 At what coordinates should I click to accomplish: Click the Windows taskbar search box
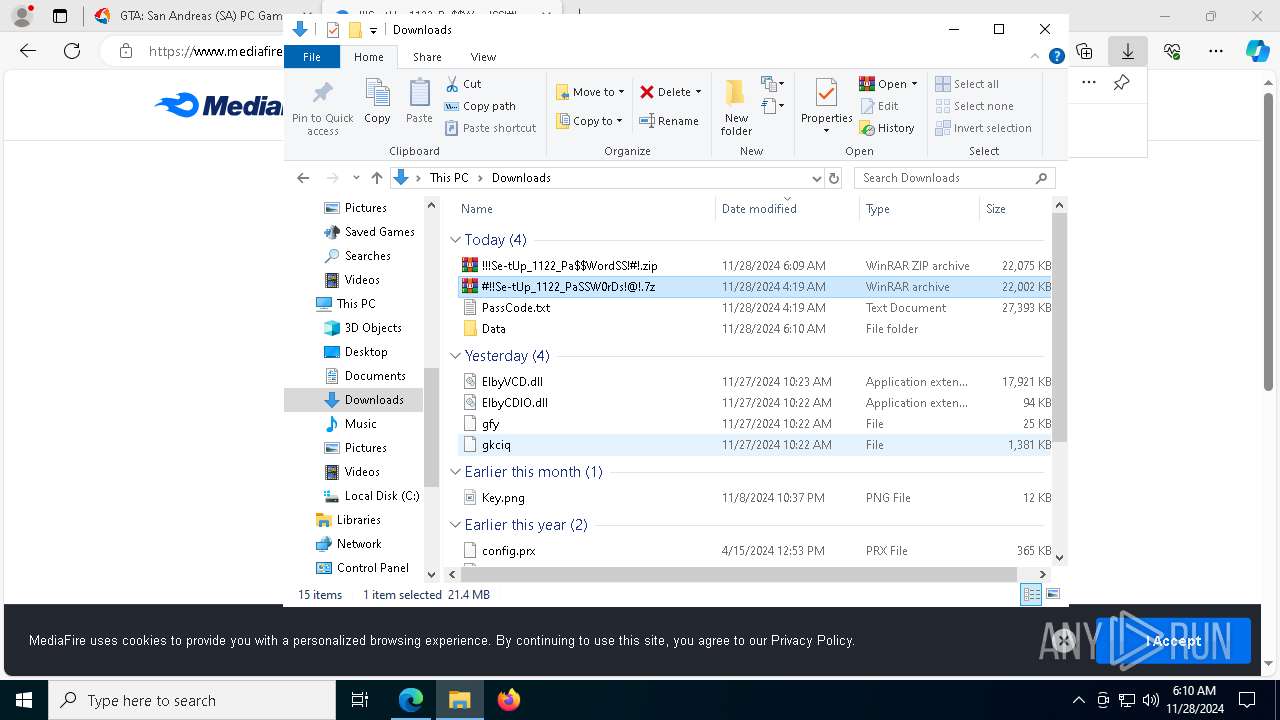point(191,700)
